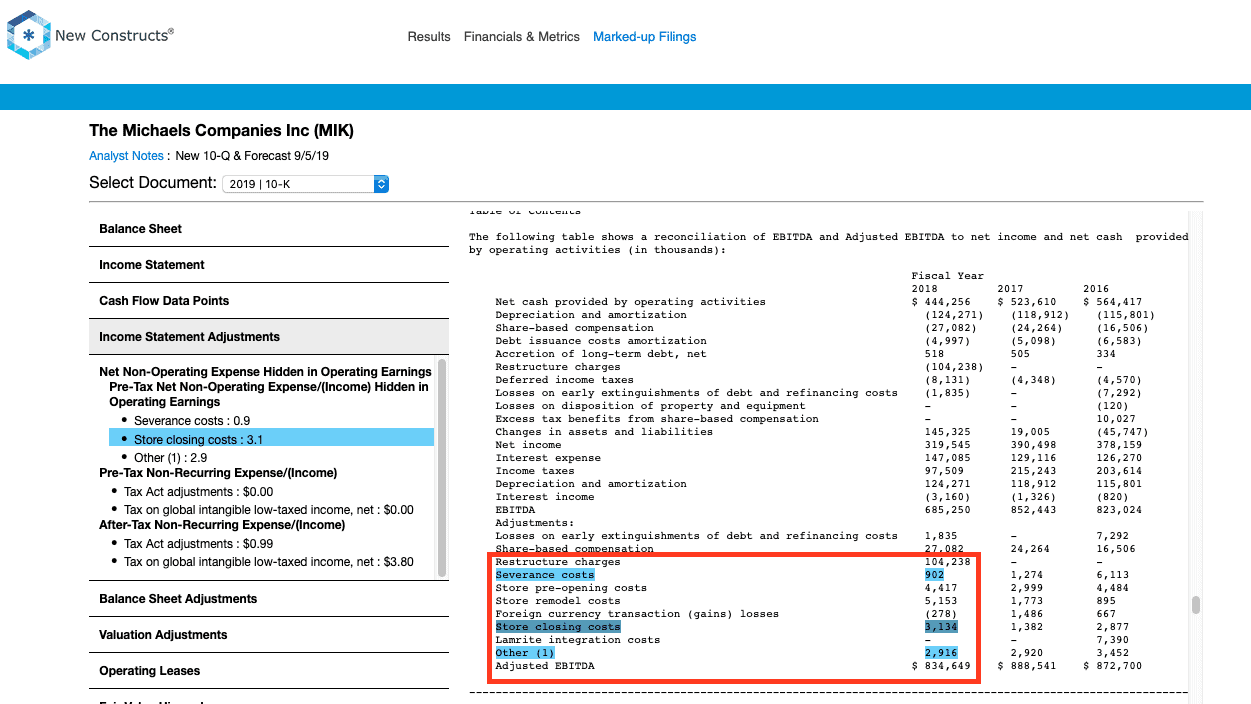This screenshot has width=1251, height=704.
Task: Click highlighted Other (1) label in filing
Action: [x=525, y=653]
